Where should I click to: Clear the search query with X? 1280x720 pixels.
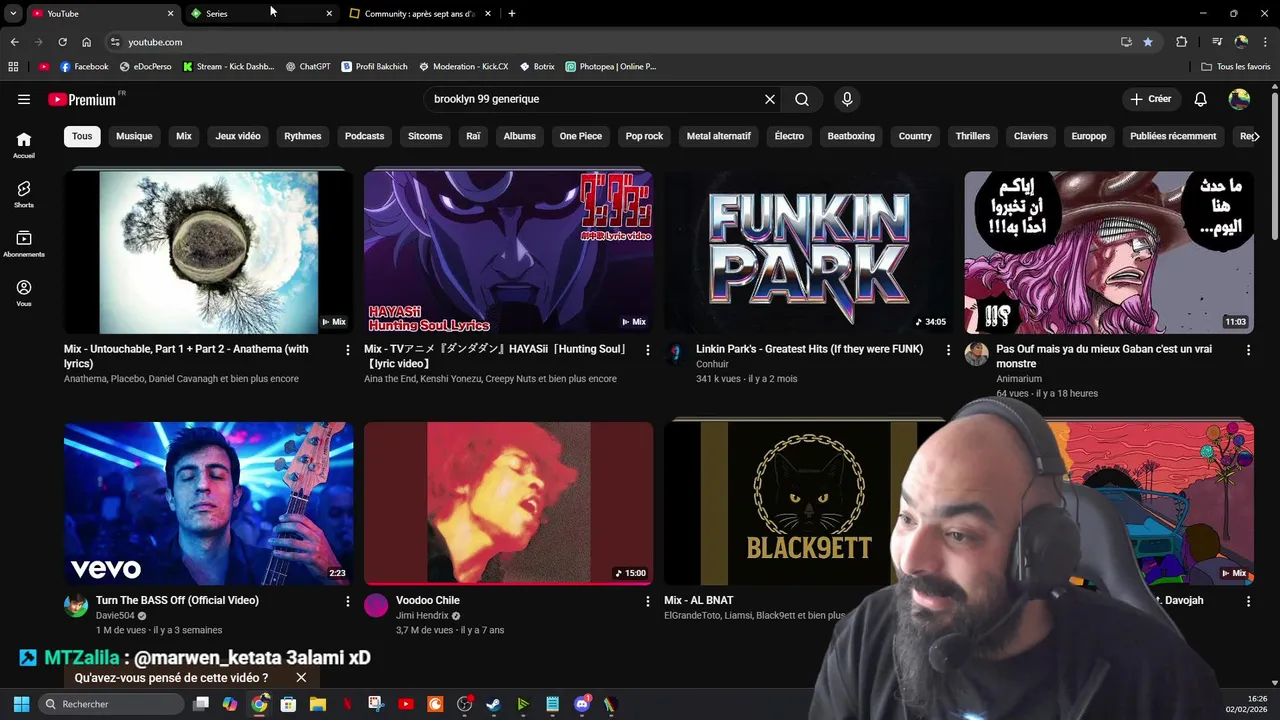pos(770,99)
